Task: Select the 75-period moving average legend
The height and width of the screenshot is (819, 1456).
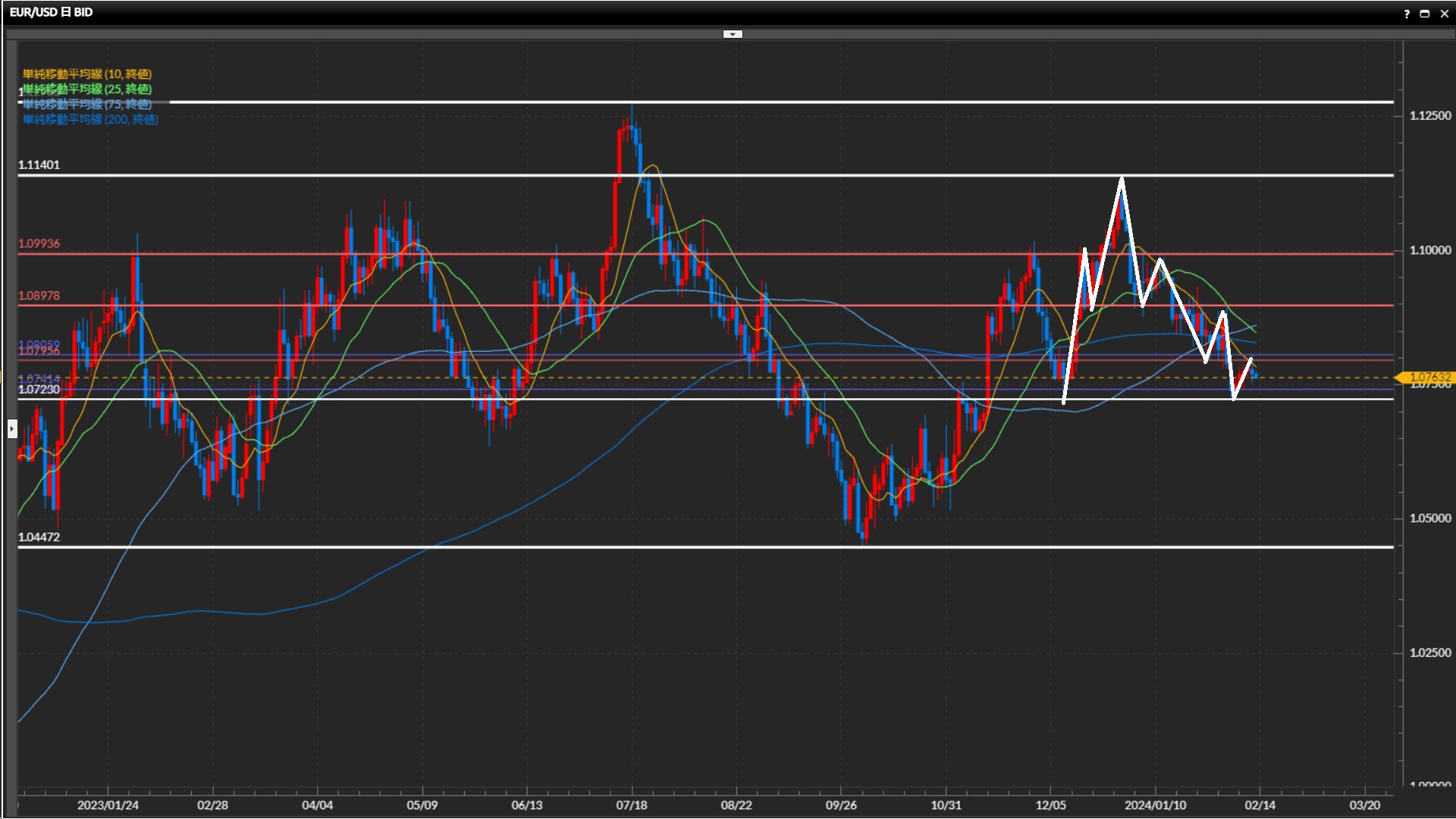Action: coord(87,104)
